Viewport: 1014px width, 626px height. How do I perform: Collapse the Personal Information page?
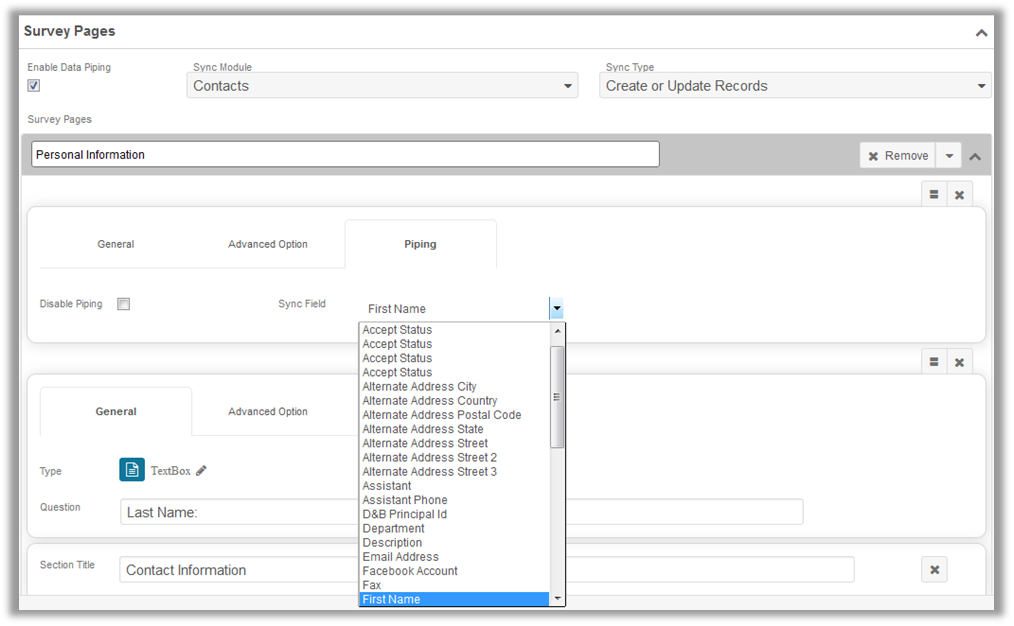tap(976, 156)
